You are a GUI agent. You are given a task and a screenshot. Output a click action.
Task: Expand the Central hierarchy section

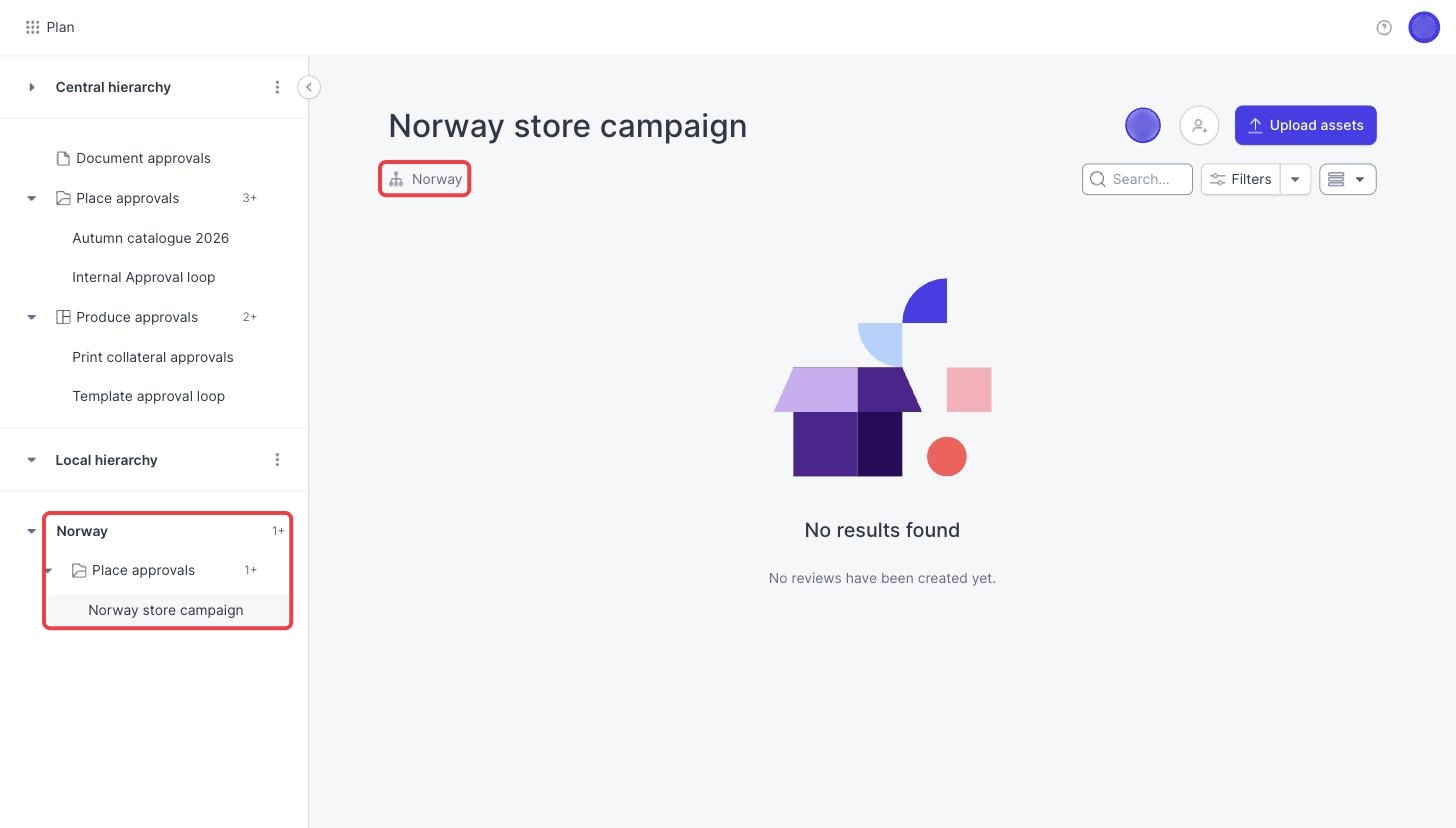pos(32,87)
